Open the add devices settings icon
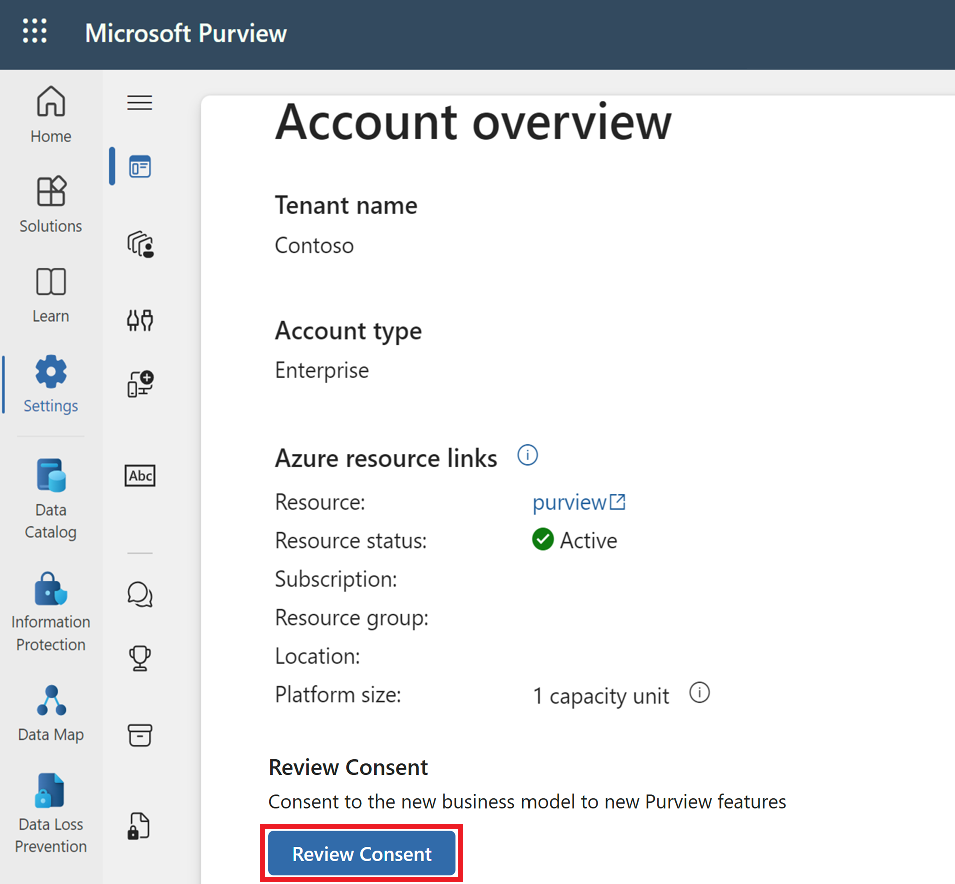The height and width of the screenshot is (884, 955). [140, 384]
